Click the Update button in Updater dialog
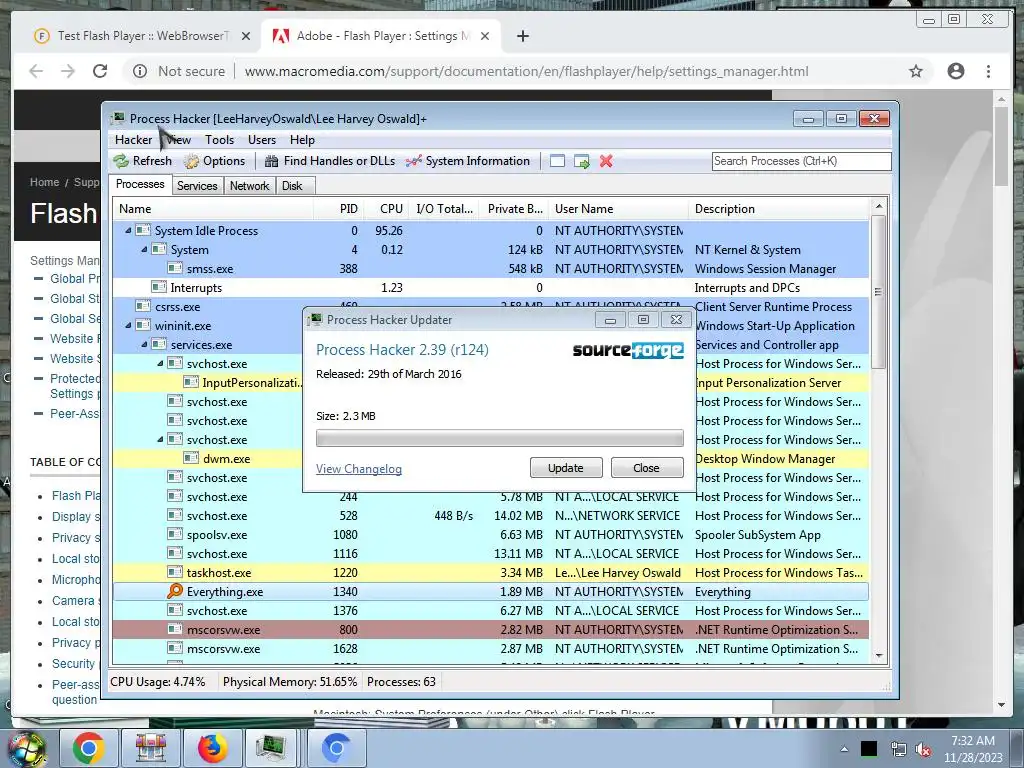The image size is (1024, 768). (x=566, y=468)
